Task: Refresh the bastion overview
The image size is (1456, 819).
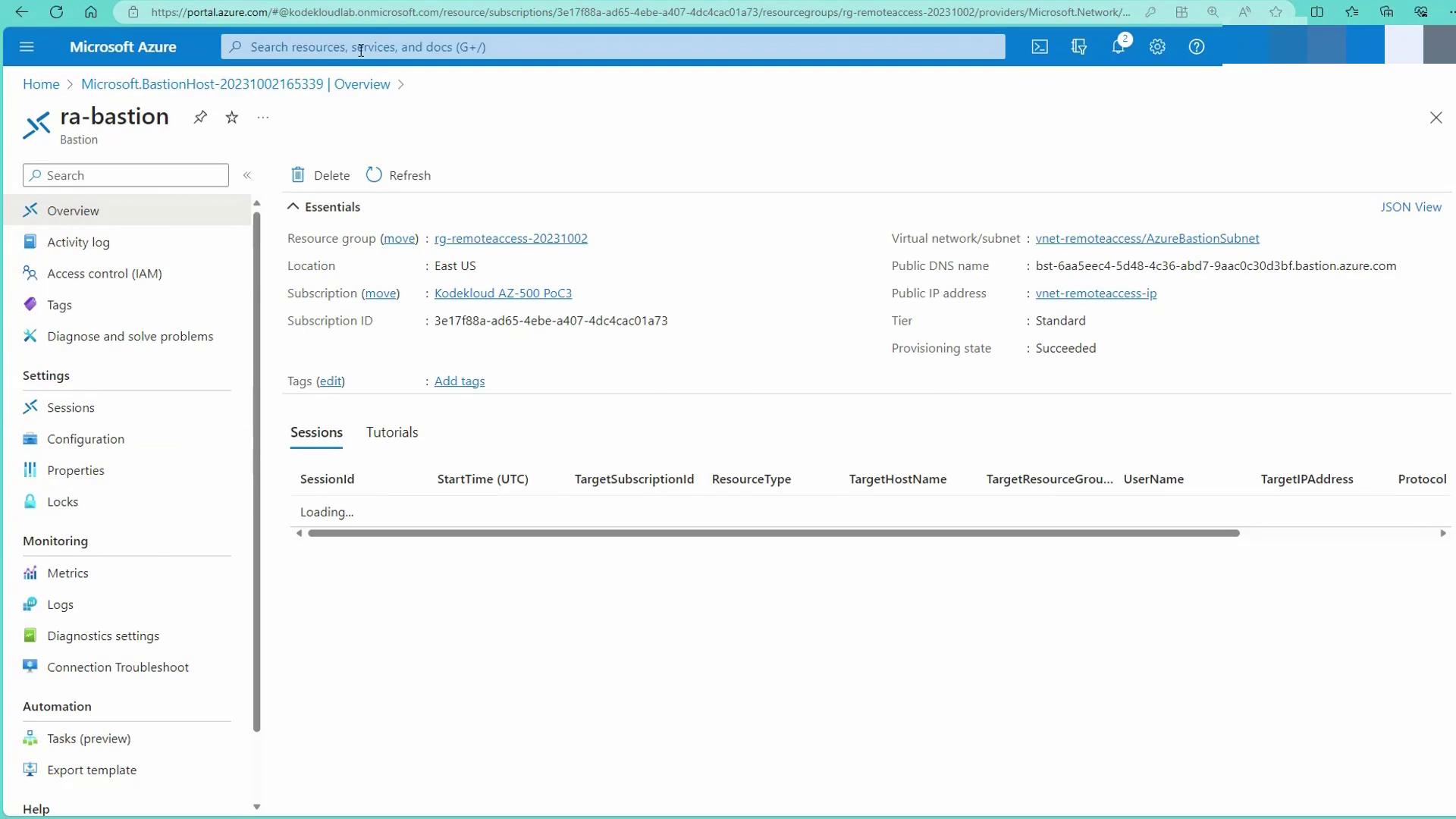Action: (x=398, y=175)
